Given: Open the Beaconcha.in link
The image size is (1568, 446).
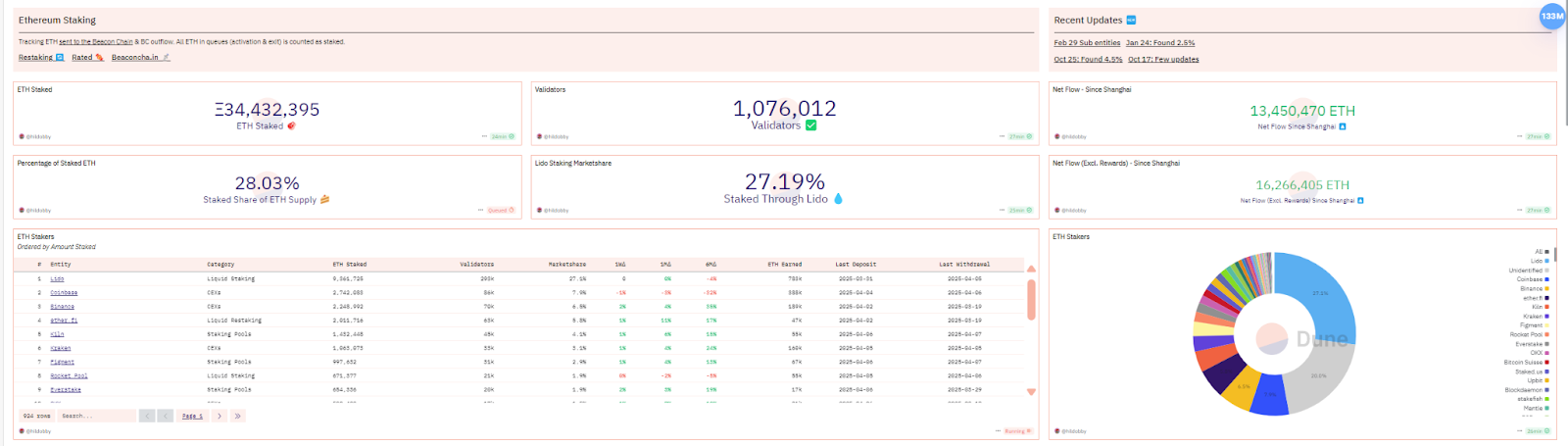Looking at the screenshot, I should [x=140, y=58].
